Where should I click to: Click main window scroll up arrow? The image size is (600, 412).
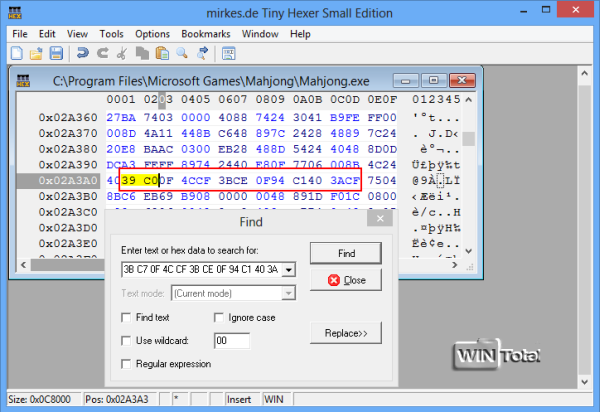click(585, 73)
